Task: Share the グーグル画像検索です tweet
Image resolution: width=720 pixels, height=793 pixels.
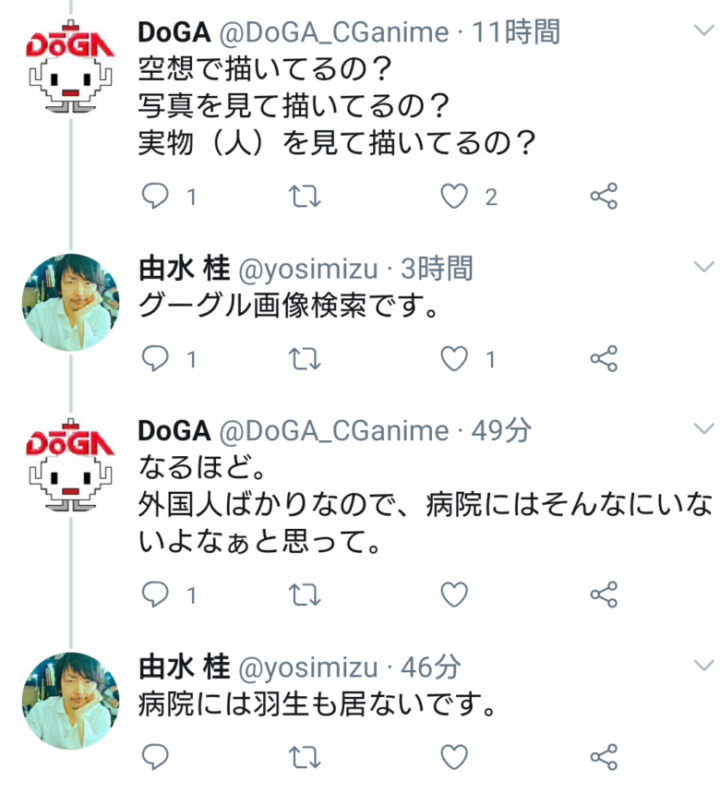Action: tap(604, 358)
